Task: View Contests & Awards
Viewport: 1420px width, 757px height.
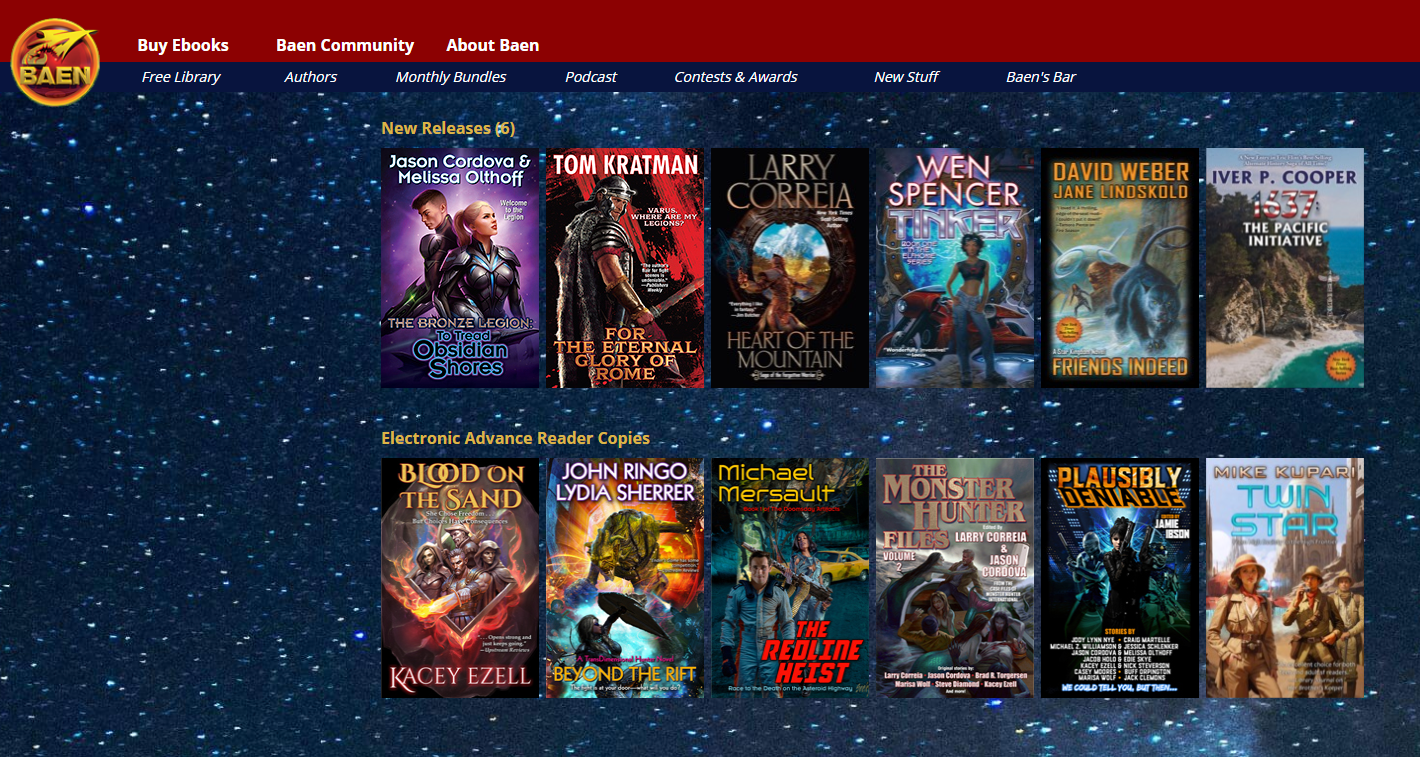Action: pos(736,76)
